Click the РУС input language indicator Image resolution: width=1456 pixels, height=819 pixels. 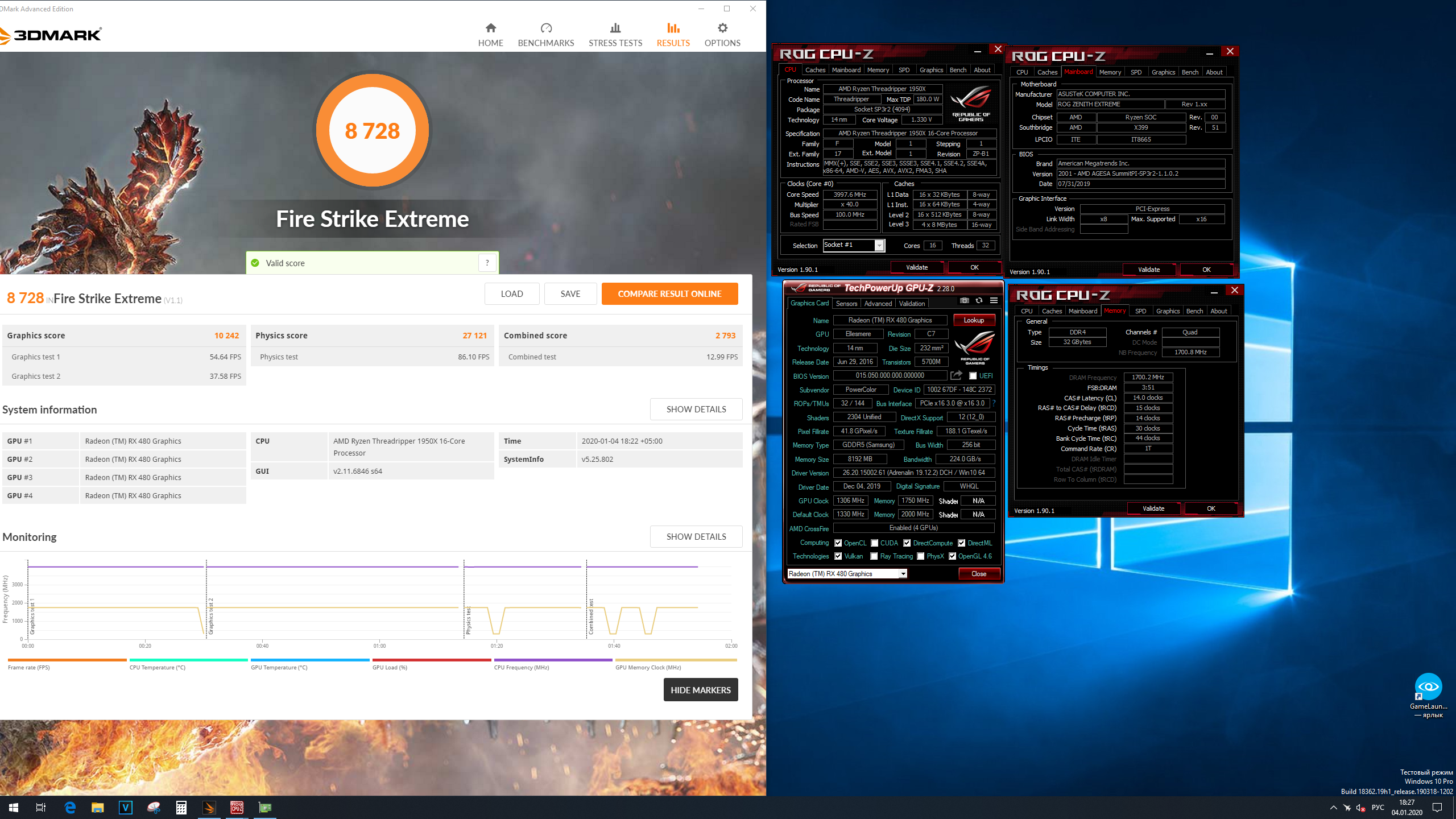[x=1378, y=808]
